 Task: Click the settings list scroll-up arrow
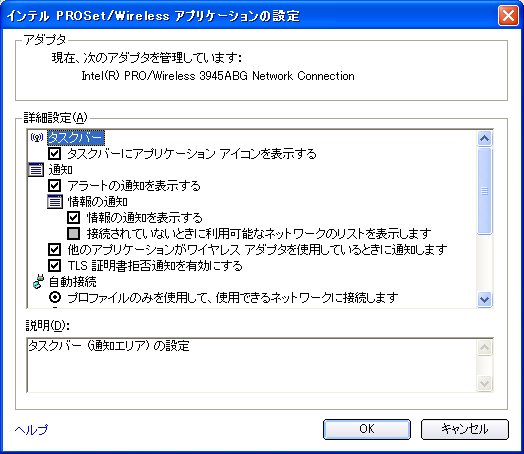click(485, 138)
